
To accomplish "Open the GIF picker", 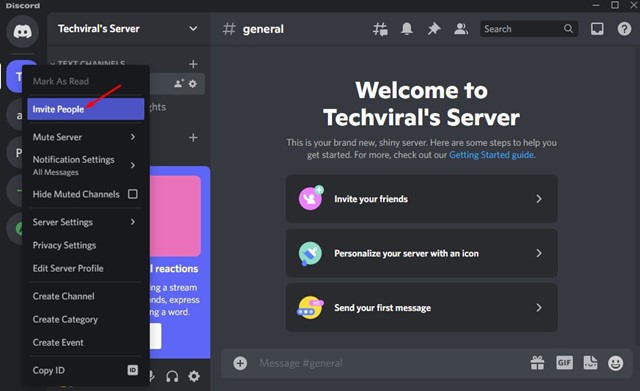I will tap(564, 363).
